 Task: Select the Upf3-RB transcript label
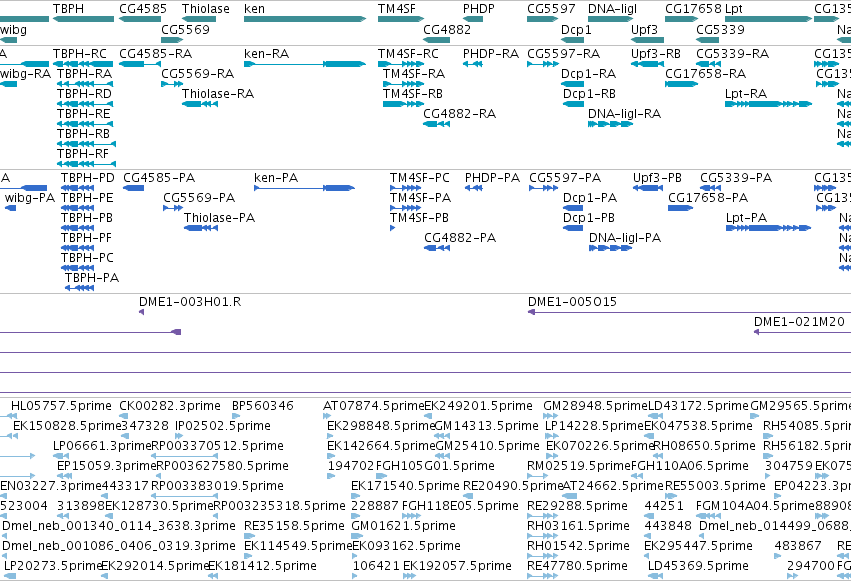pos(656,54)
